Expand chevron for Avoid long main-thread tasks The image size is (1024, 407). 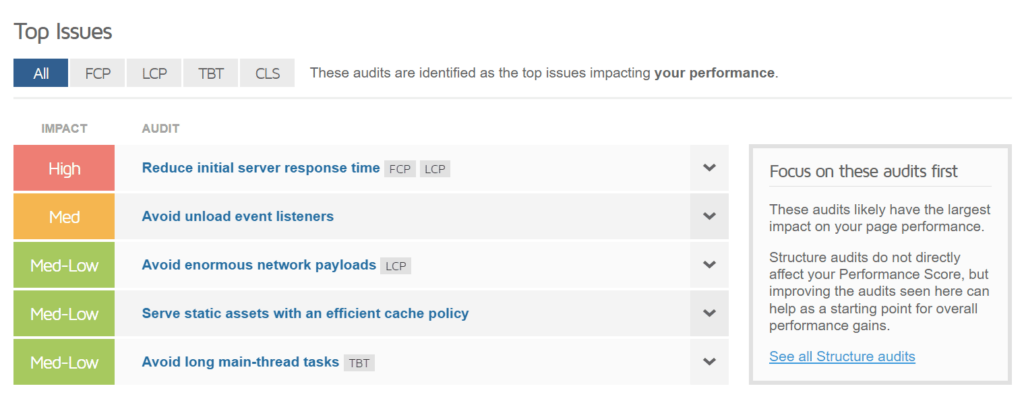(709, 362)
